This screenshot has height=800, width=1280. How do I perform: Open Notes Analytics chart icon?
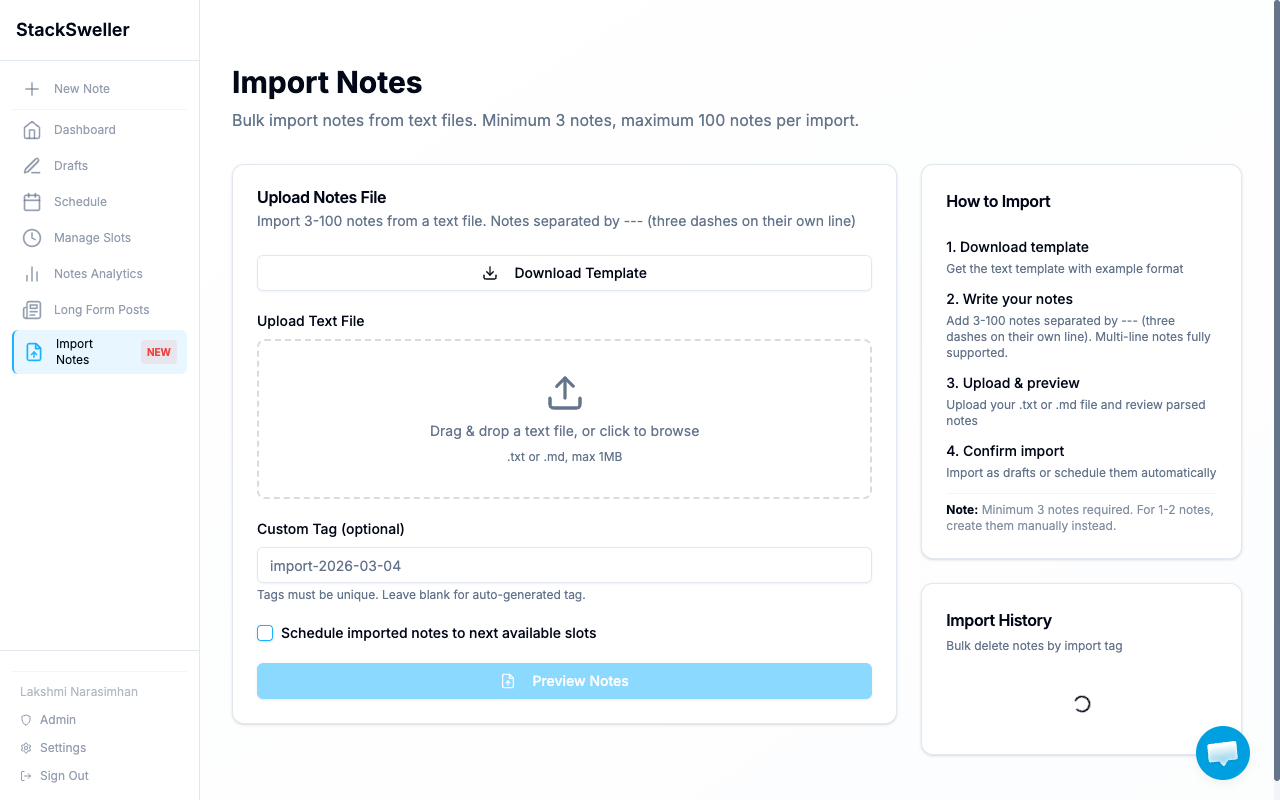click(x=32, y=273)
